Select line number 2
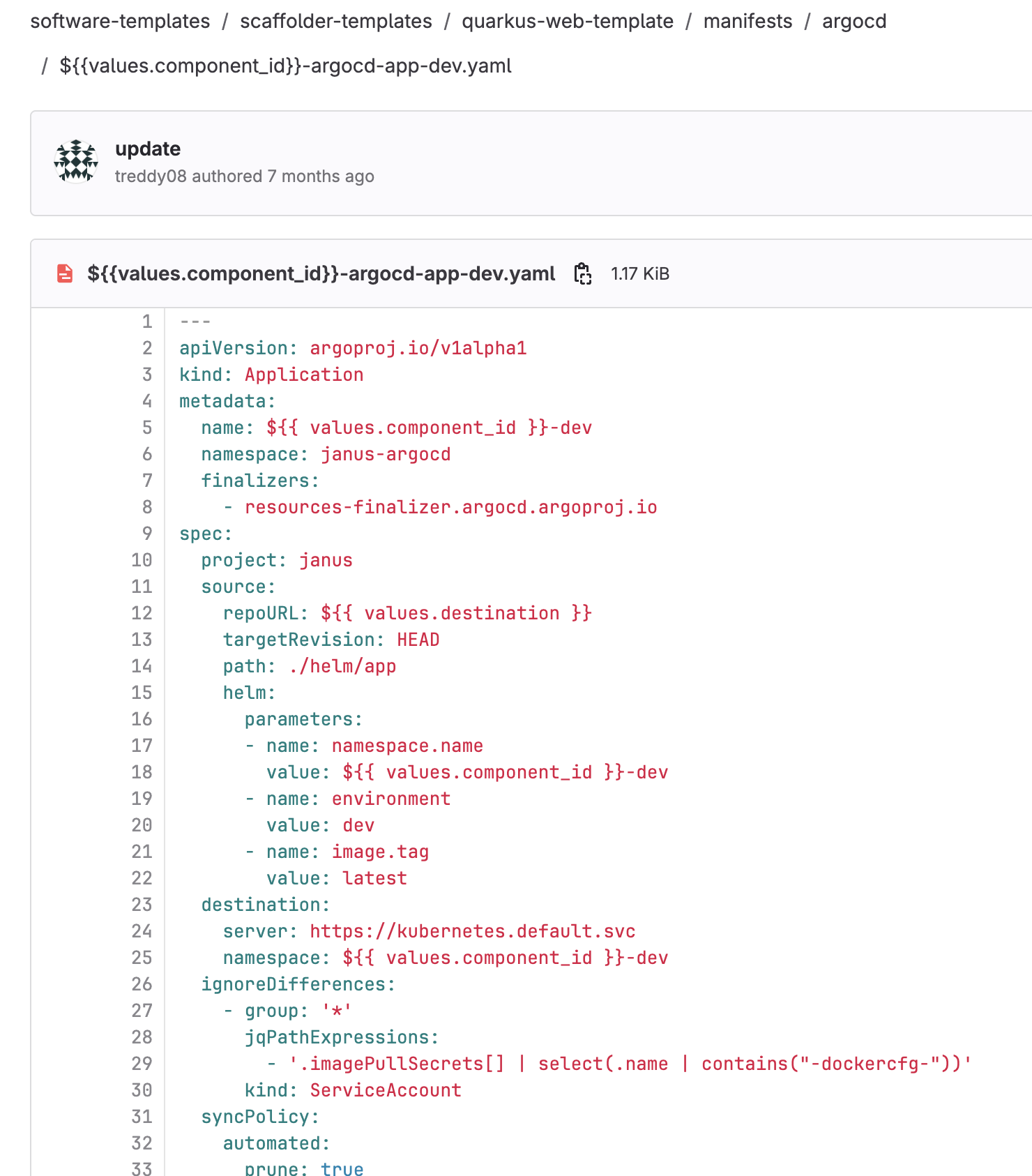The width and height of the screenshot is (1032, 1176). click(147, 348)
